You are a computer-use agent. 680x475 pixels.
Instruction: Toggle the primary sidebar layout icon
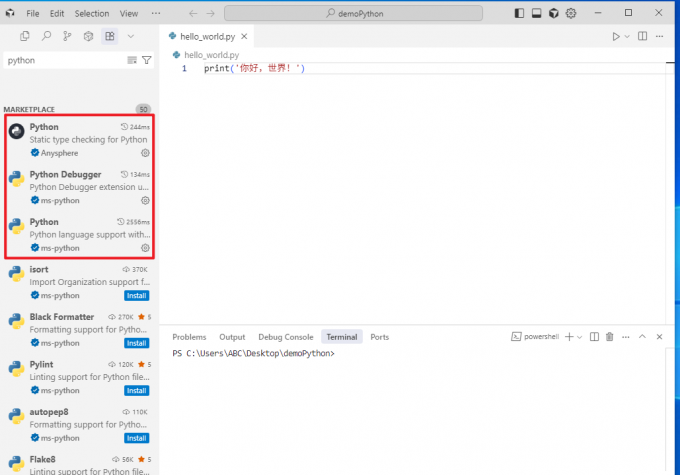pos(519,13)
